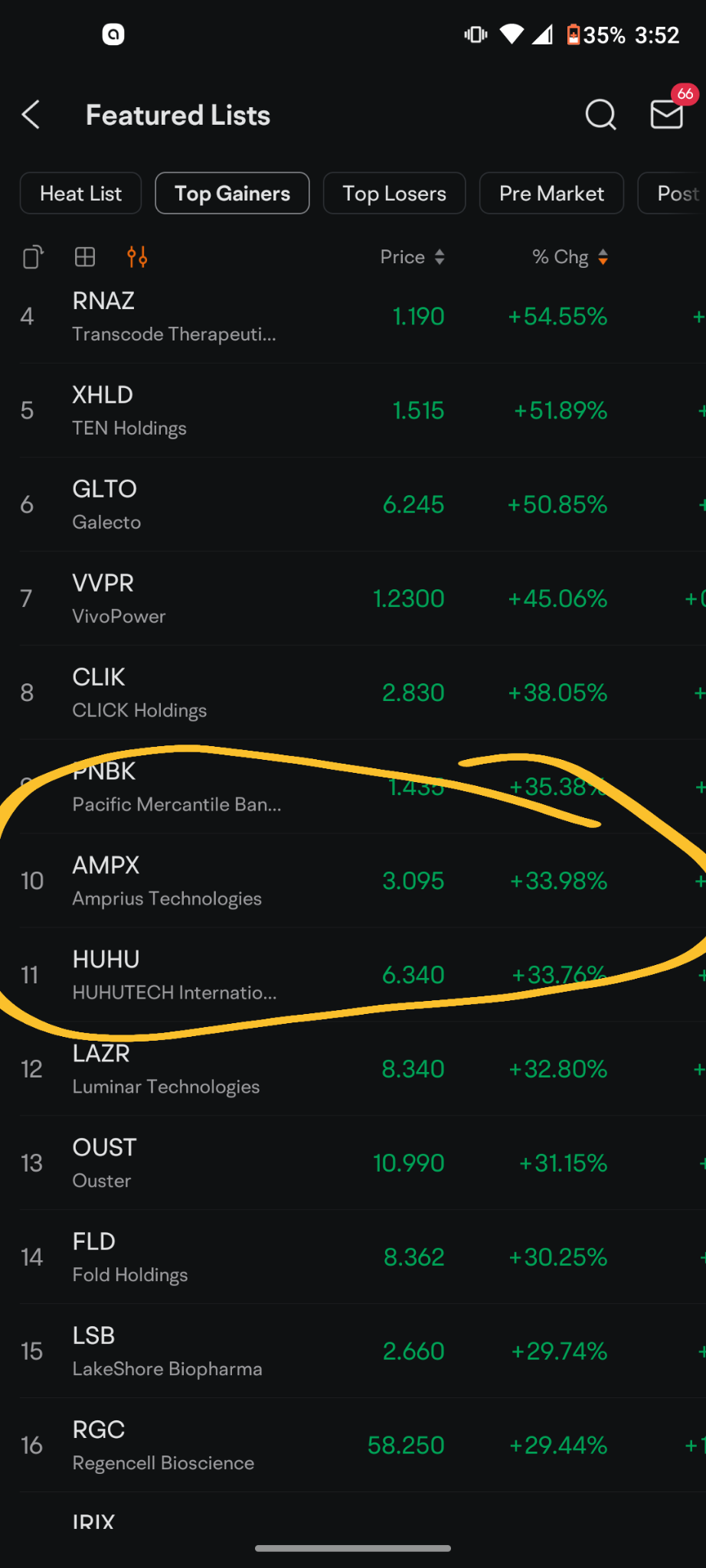Select the Top Gainers tab
The width and height of the screenshot is (706, 1568).
[x=232, y=194]
